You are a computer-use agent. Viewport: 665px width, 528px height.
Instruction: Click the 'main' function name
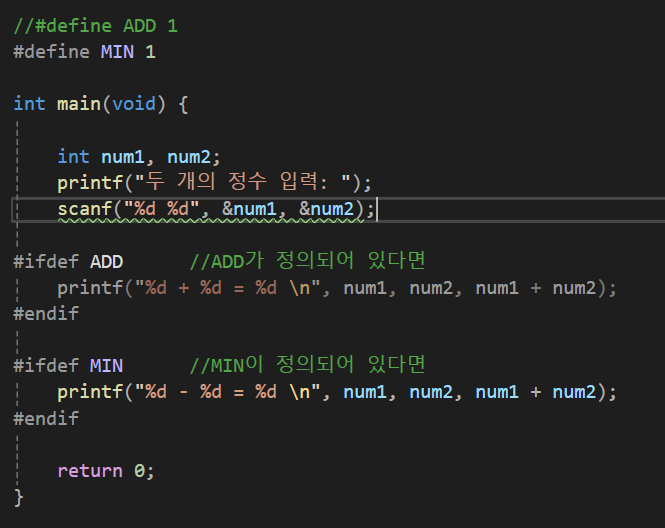click(x=79, y=104)
